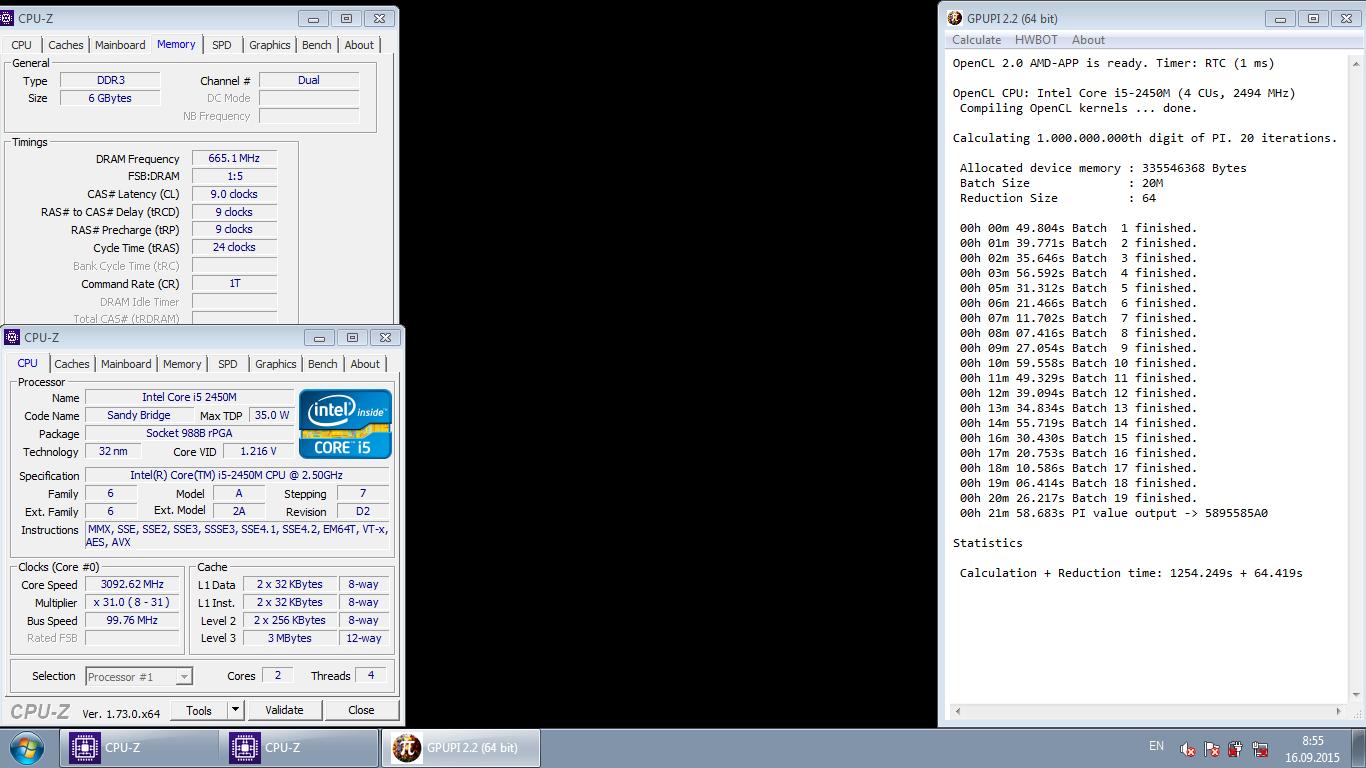This screenshot has height=768, width=1366.
Task: Click the muted volume tray icon
Action: coord(1187,749)
